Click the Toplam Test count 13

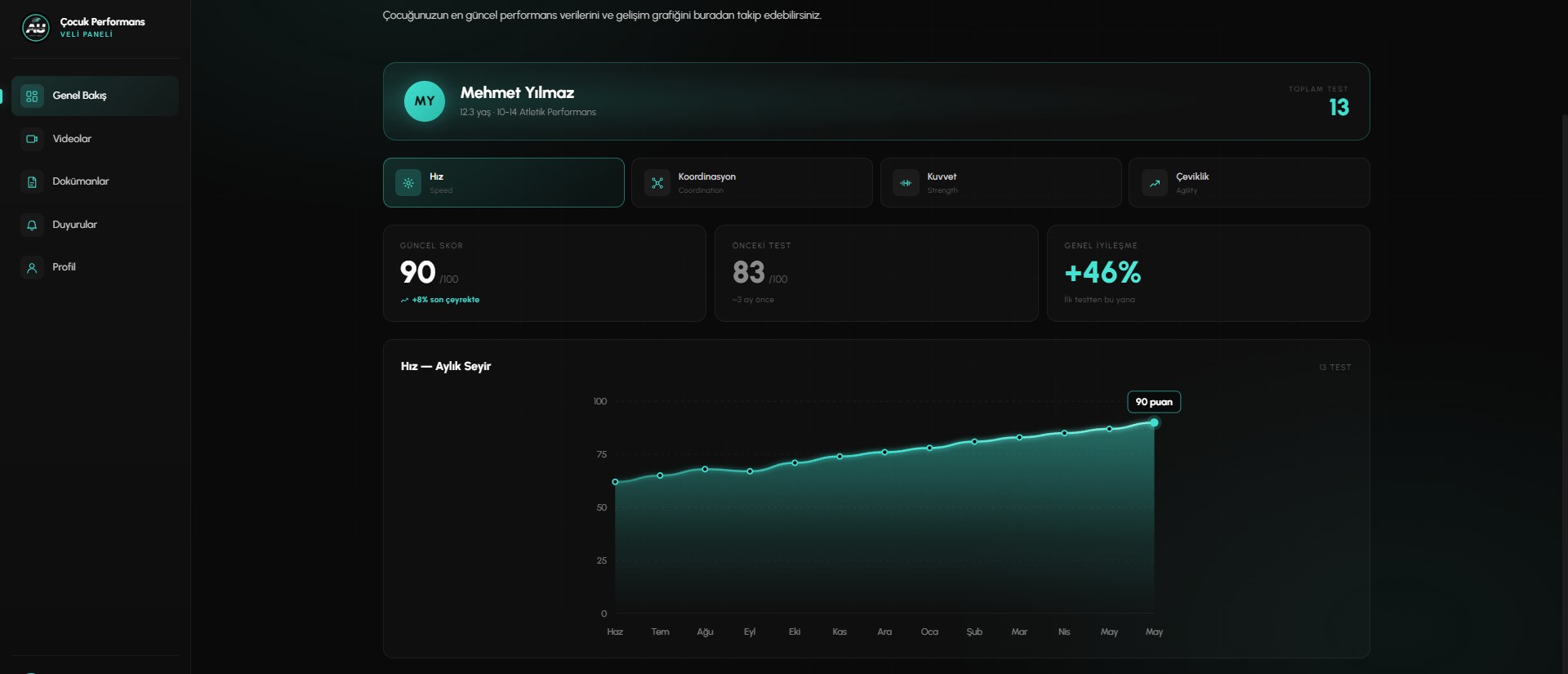(1339, 107)
